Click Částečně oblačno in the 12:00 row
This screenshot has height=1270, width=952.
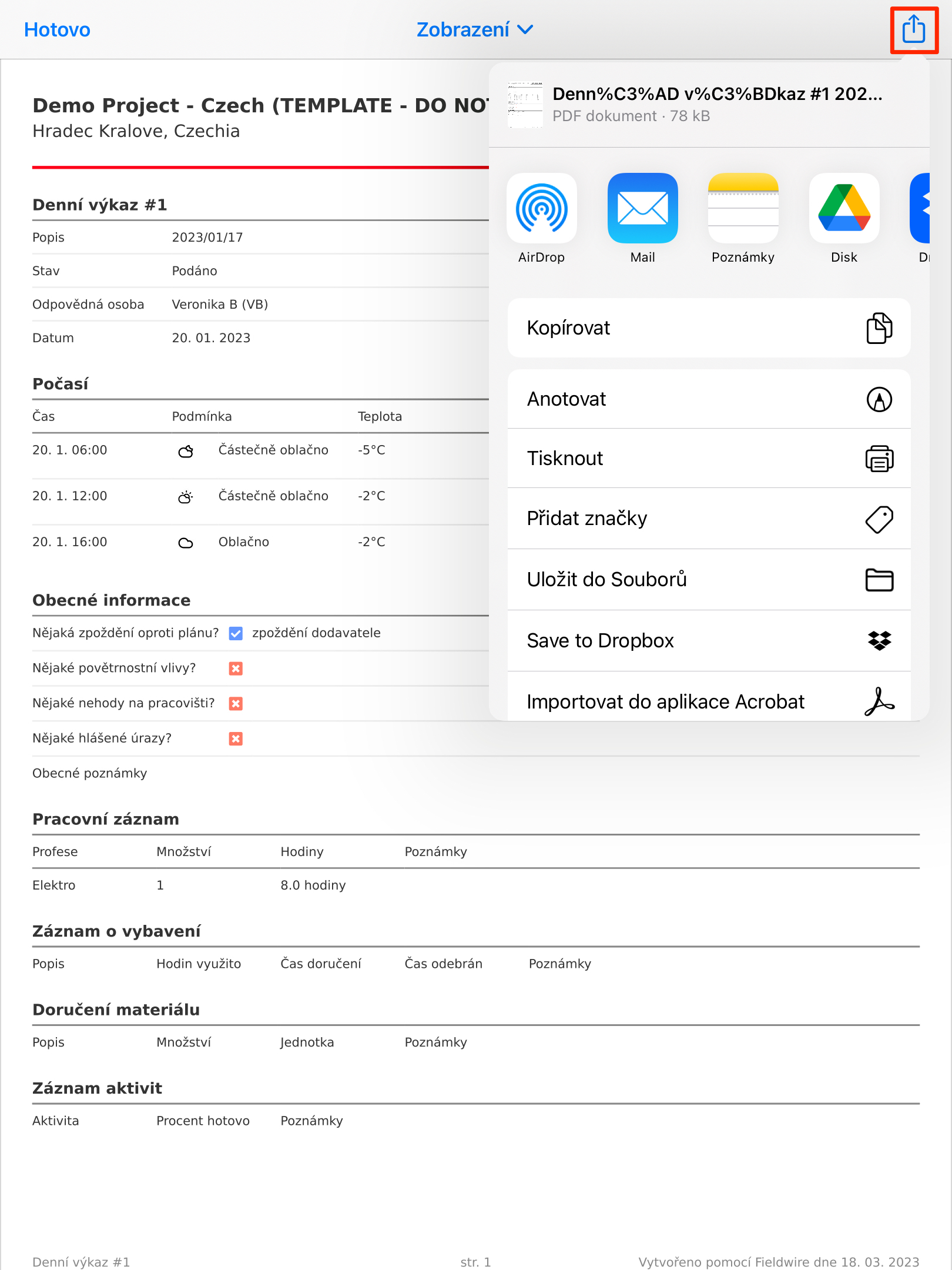click(273, 496)
